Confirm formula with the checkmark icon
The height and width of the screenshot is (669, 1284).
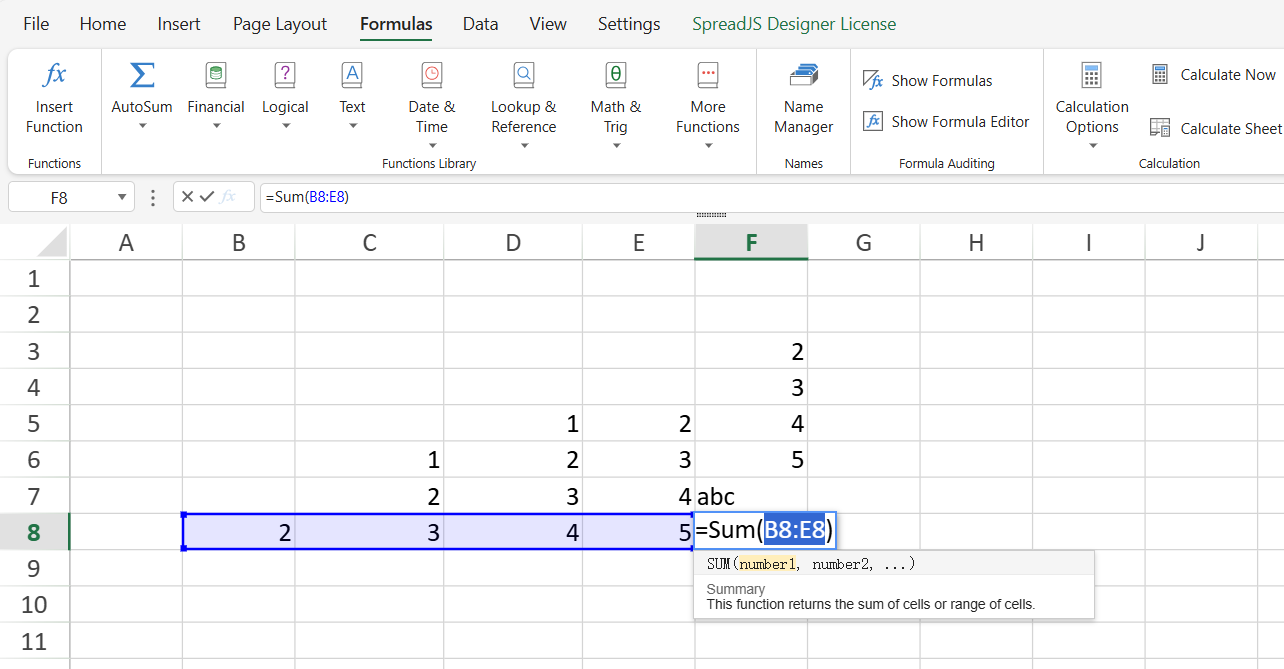pos(207,197)
